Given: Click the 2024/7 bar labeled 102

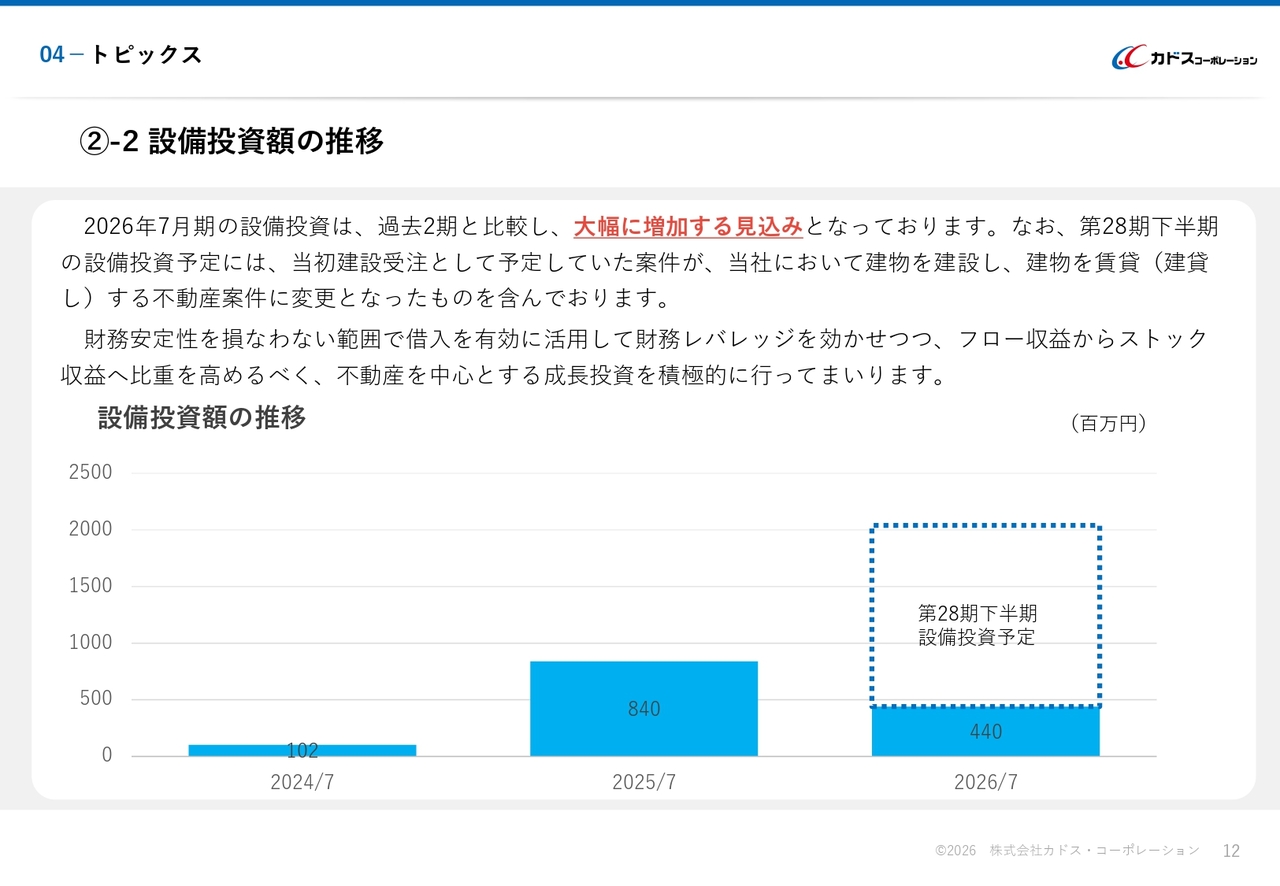Looking at the screenshot, I should point(302,750).
